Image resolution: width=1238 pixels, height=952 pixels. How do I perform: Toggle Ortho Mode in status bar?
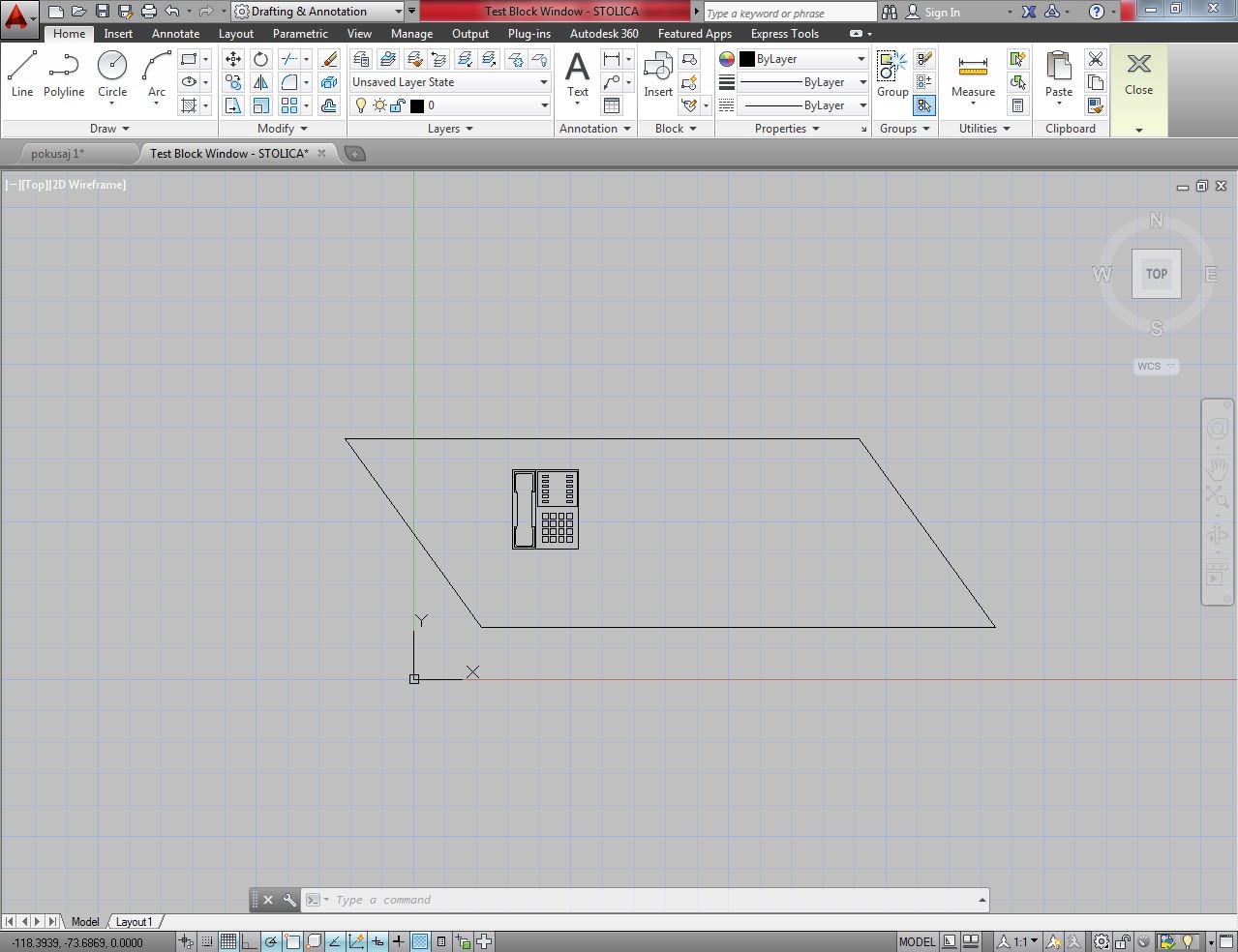tap(250, 941)
